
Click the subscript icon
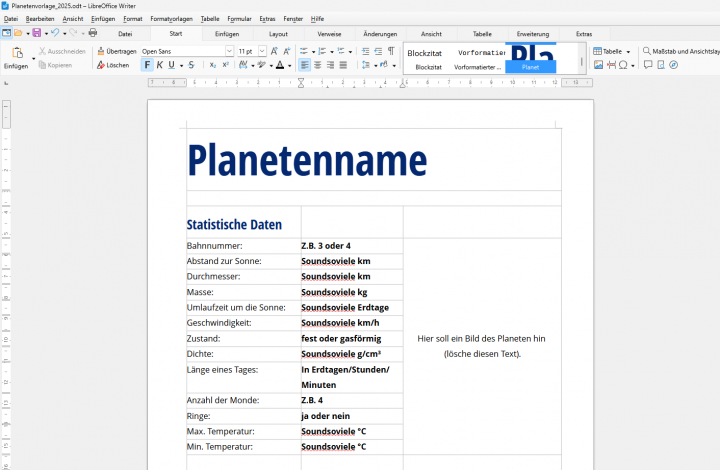click(212, 65)
